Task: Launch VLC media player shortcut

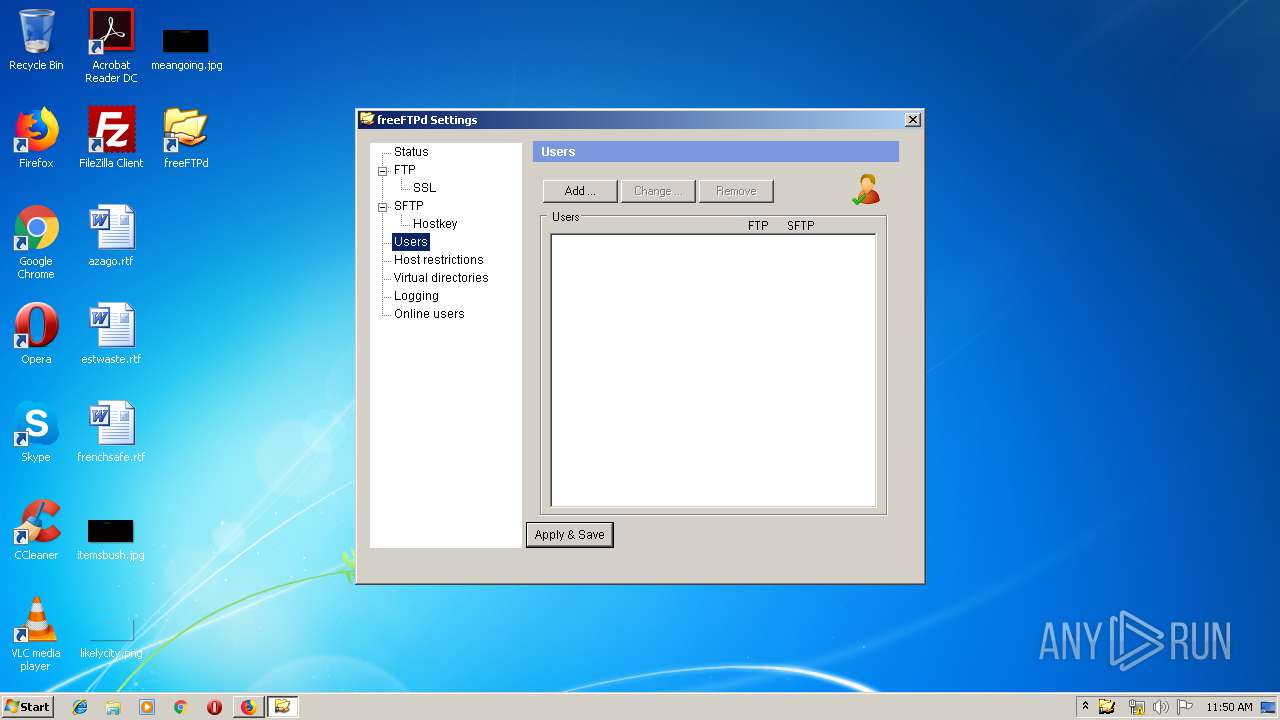Action: [x=36, y=634]
